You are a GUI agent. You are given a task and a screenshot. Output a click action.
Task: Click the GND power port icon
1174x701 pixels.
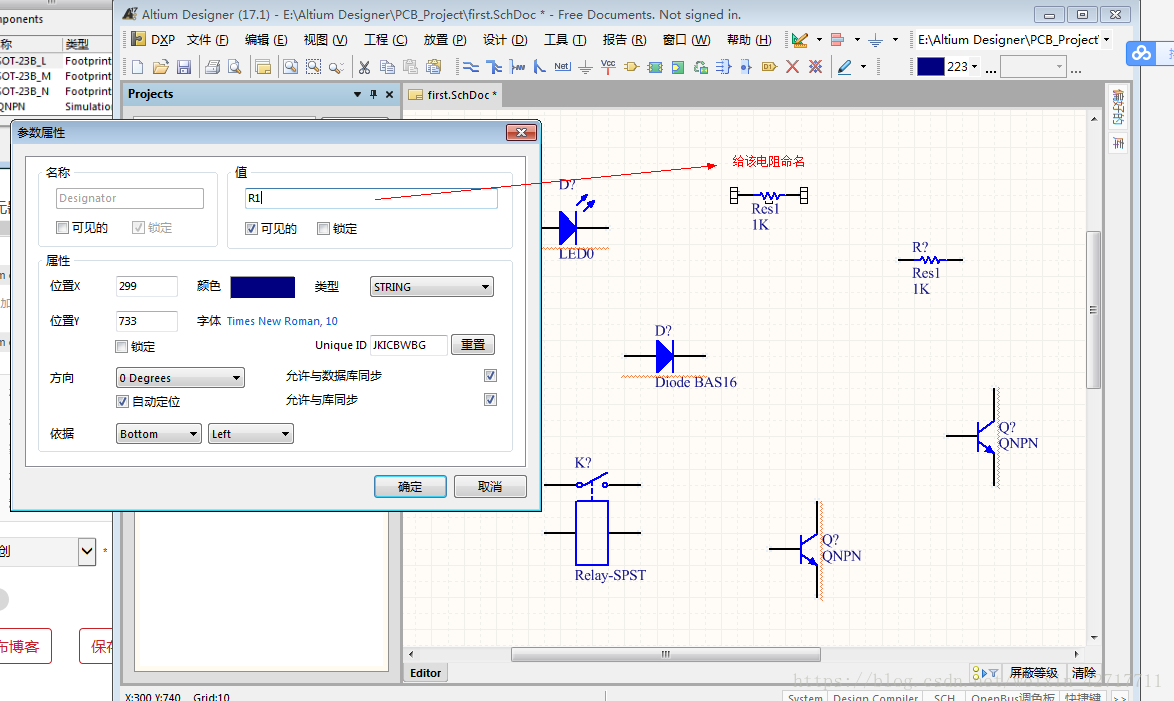coord(586,67)
